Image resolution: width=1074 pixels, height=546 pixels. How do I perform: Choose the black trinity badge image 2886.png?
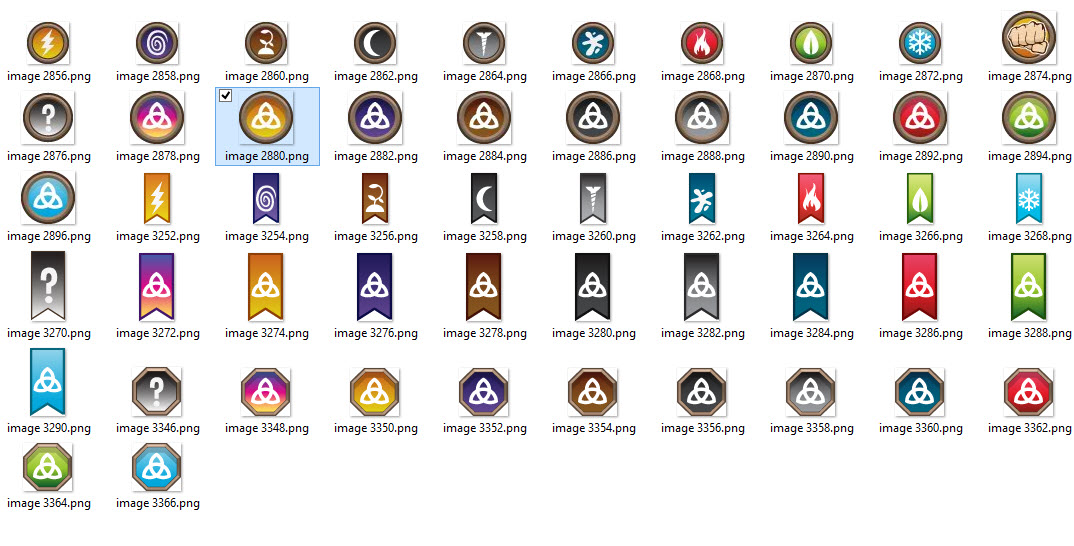(x=592, y=118)
